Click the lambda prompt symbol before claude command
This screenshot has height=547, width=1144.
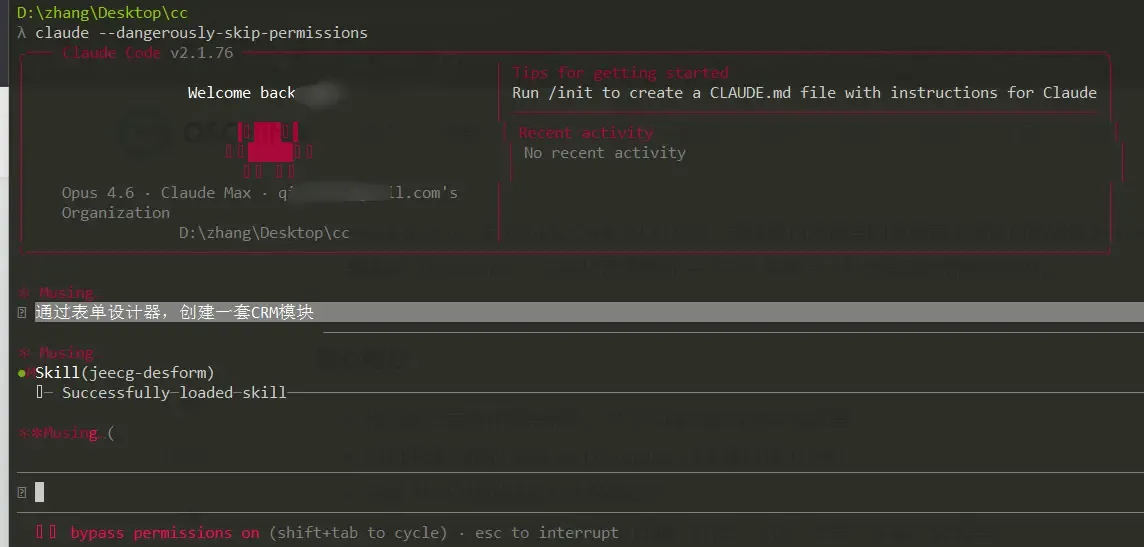click(22, 33)
